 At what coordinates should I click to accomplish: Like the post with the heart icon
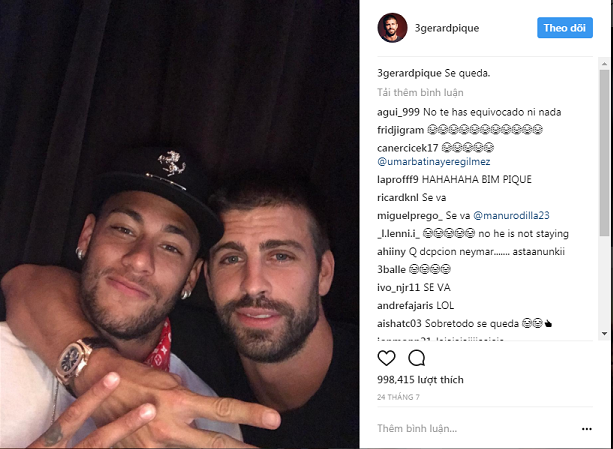(386, 358)
